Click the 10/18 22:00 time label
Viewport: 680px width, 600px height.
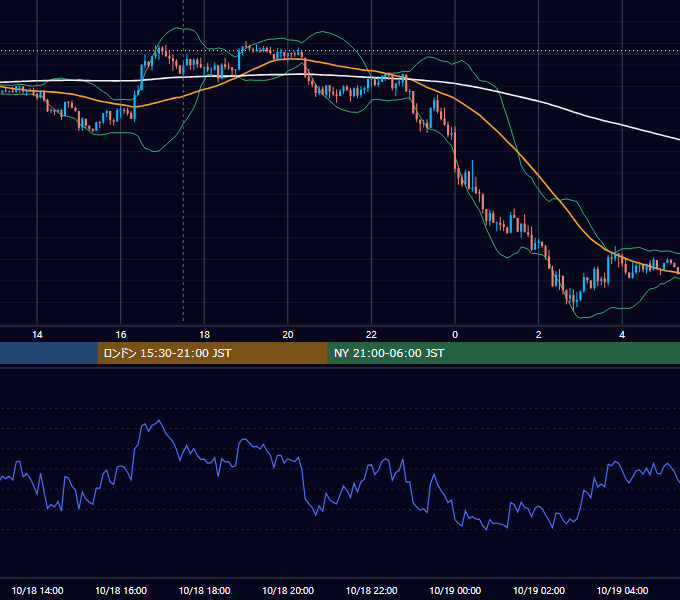(371, 590)
